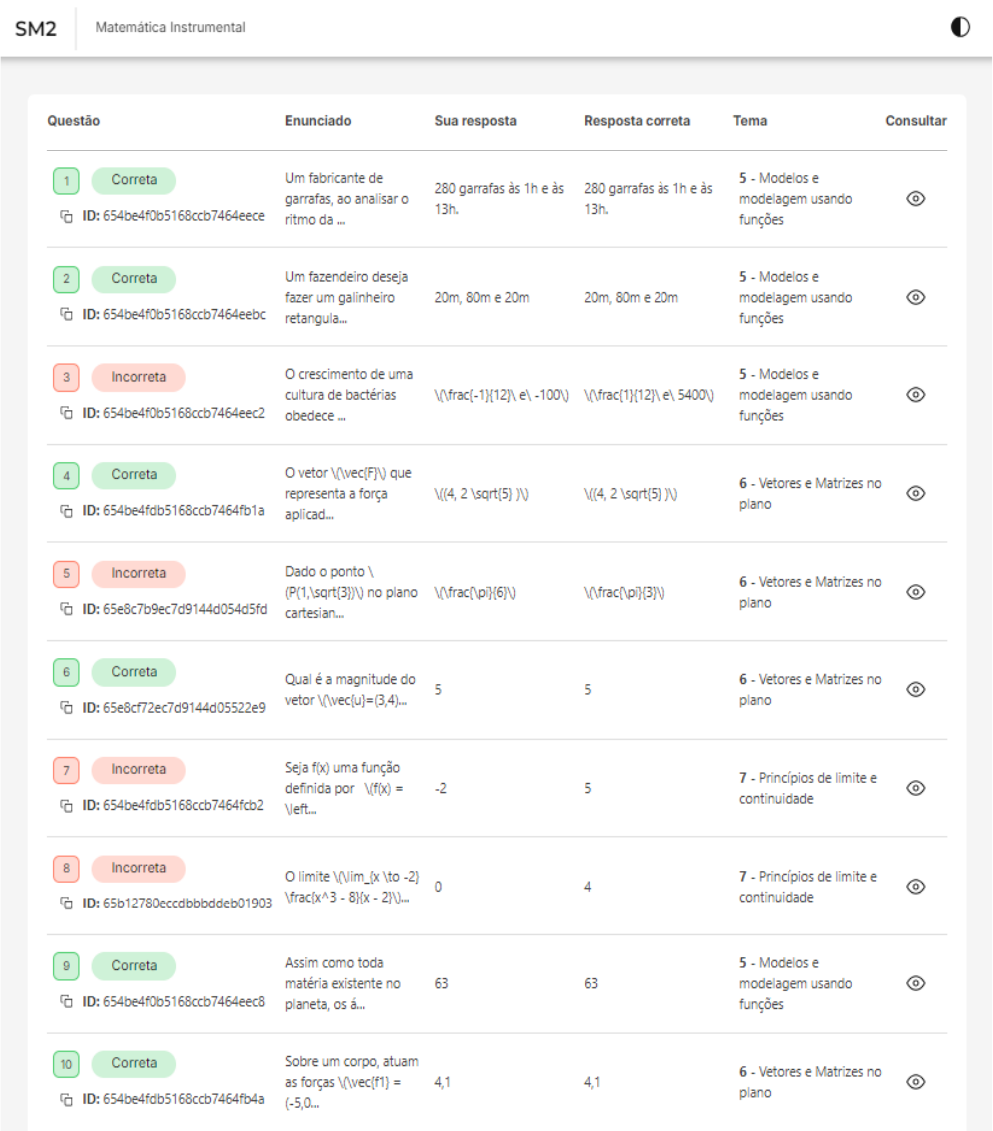Show question 10 details with eye icon
Image resolution: width=993 pixels, height=1131 pixels.
click(x=915, y=1082)
